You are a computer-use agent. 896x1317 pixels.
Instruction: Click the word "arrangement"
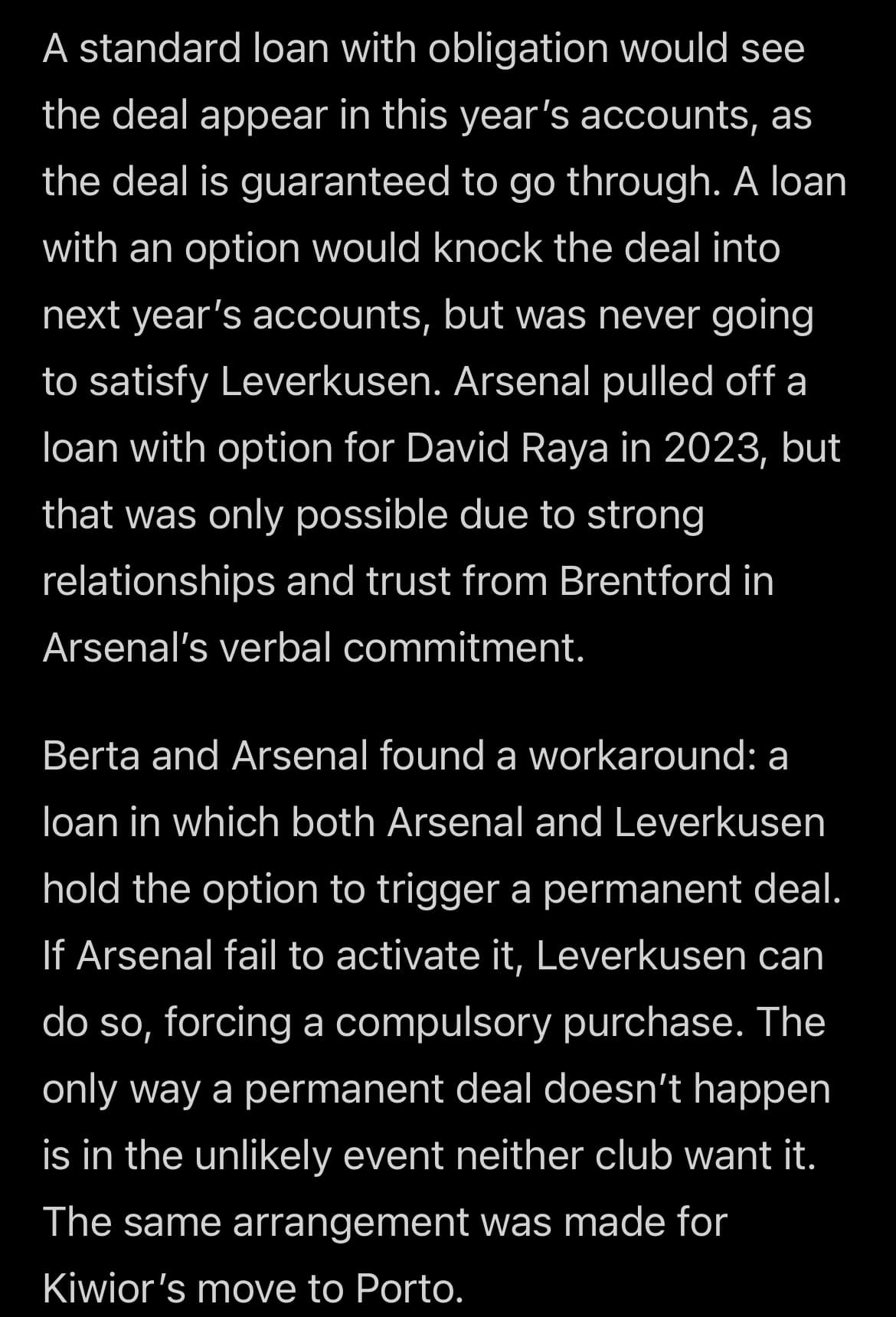350,1222
